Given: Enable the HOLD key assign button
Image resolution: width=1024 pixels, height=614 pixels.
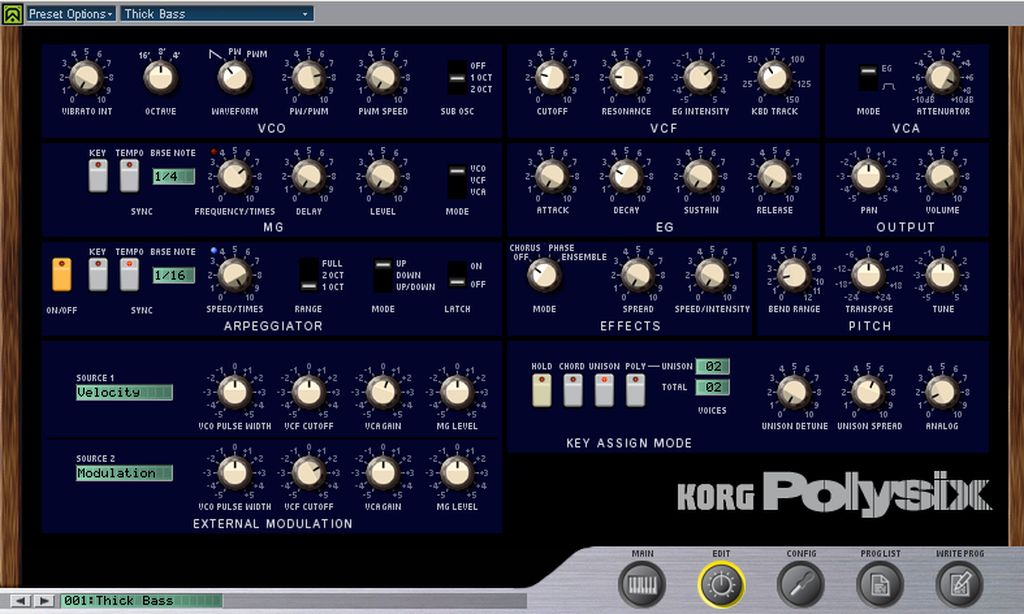Looking at the screenshot, I should 541,390.
